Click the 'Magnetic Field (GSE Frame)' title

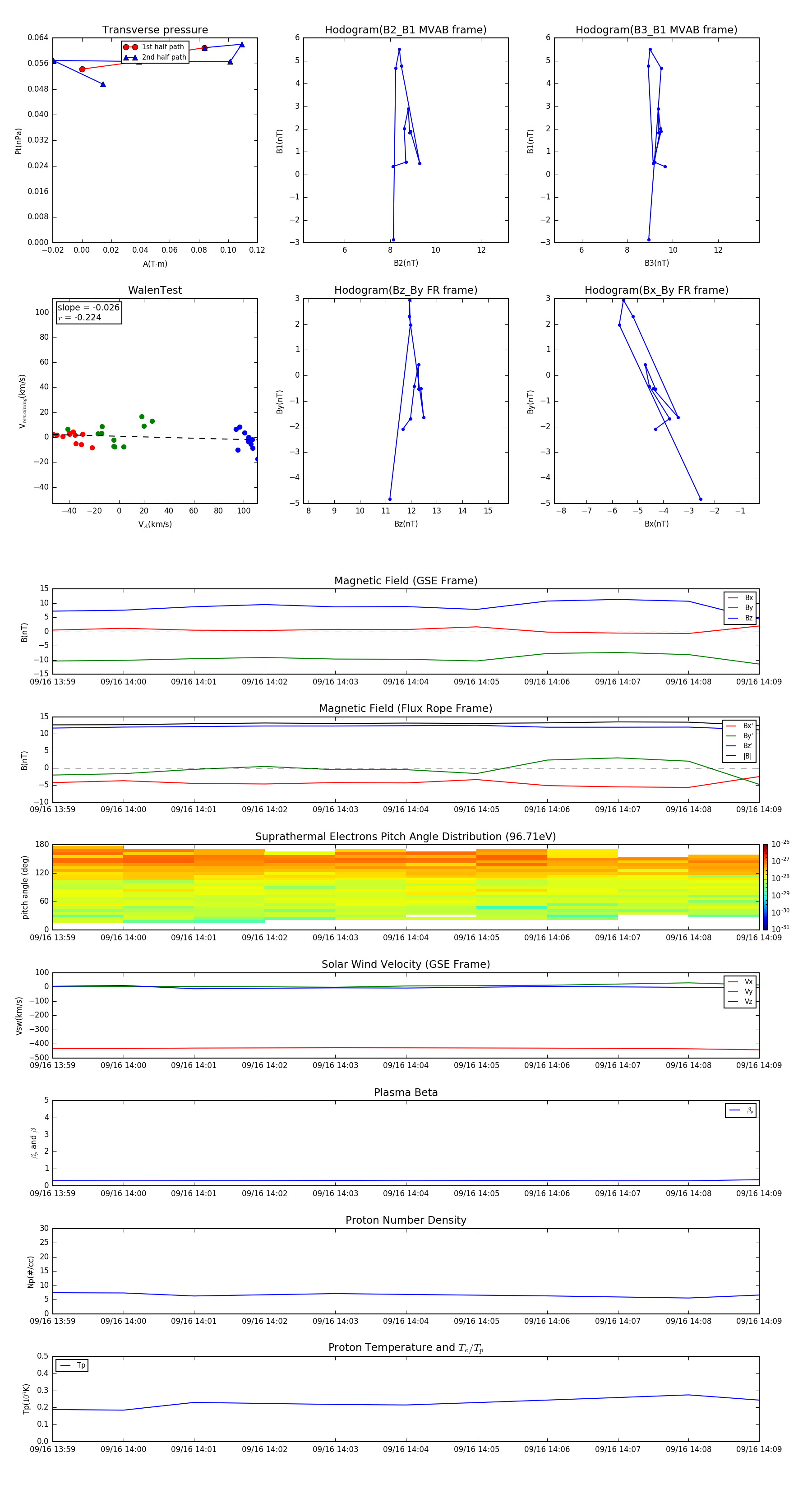pos(406,581)
